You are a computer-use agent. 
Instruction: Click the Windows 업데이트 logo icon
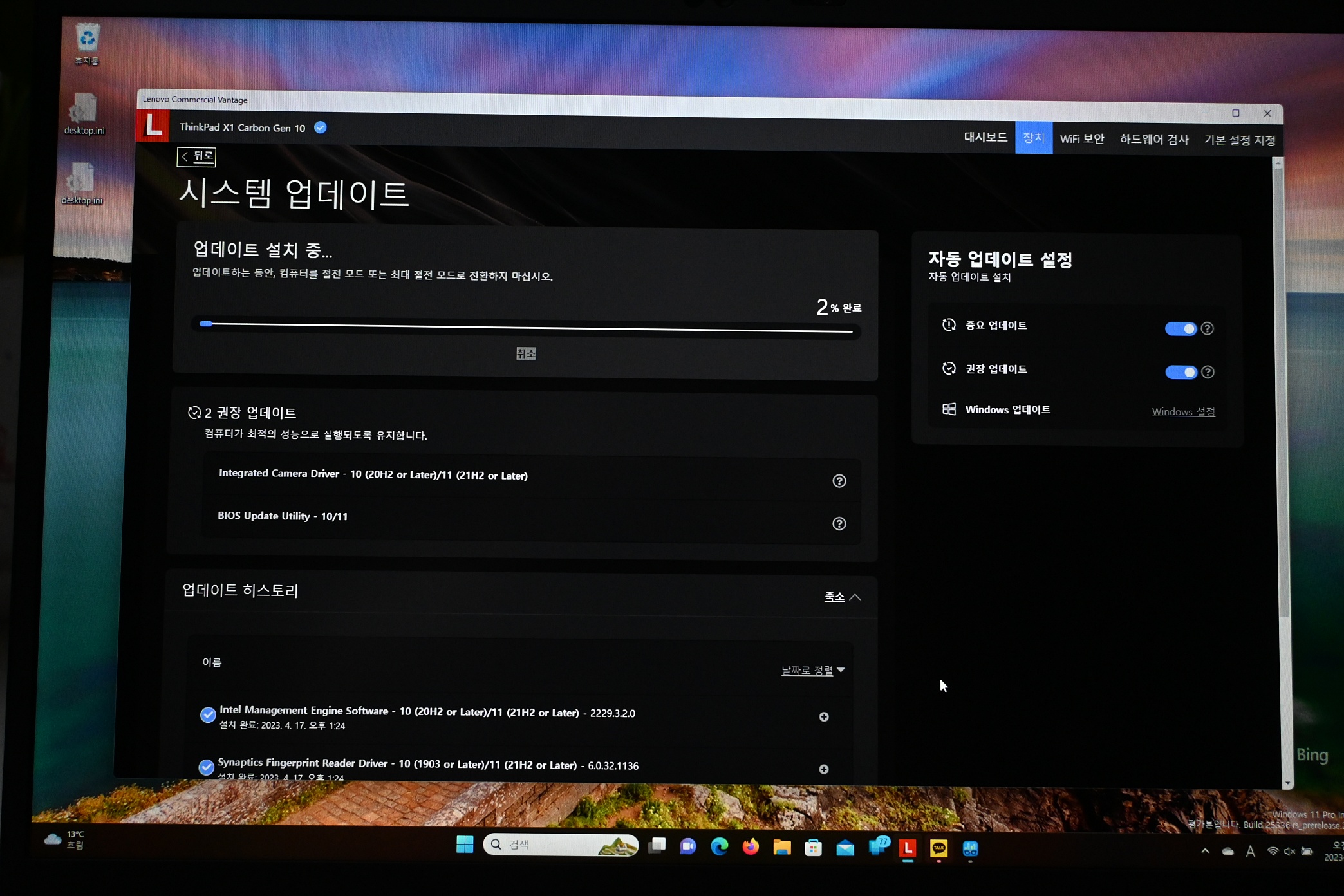[x=949, y=409]
